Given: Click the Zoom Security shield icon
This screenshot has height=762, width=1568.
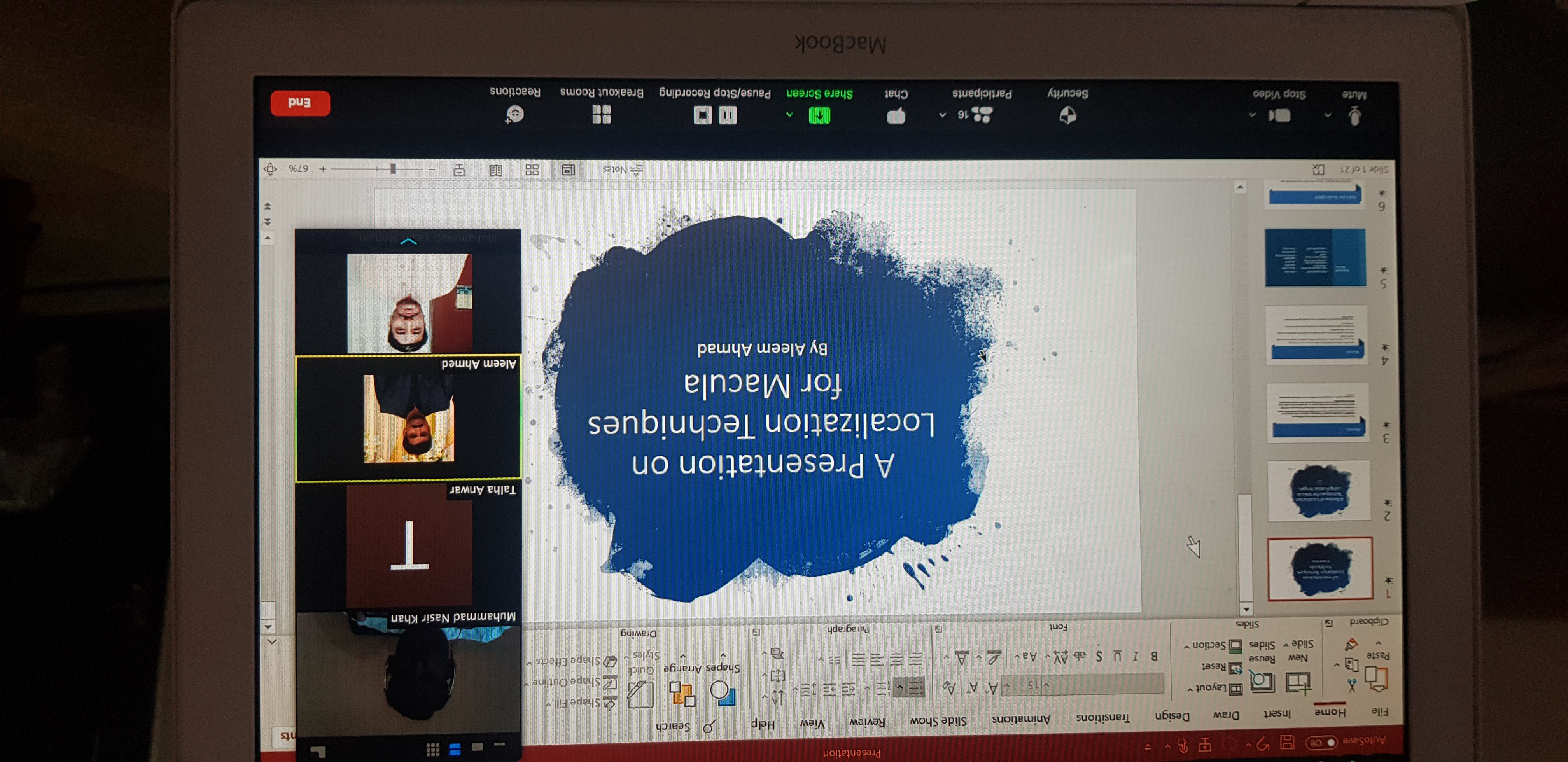Looking at the screenshot, I should click(x=1067, y=114).
